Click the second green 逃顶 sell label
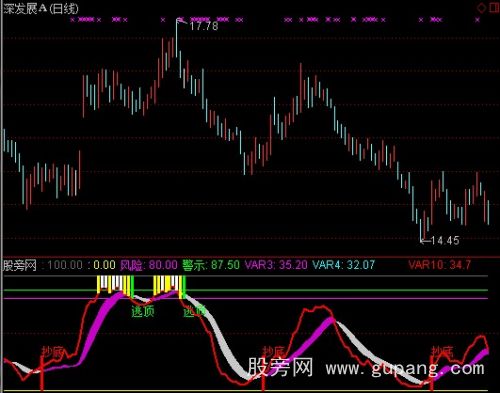The height and width of the screenshot is (393, 500). click(194, 311)
